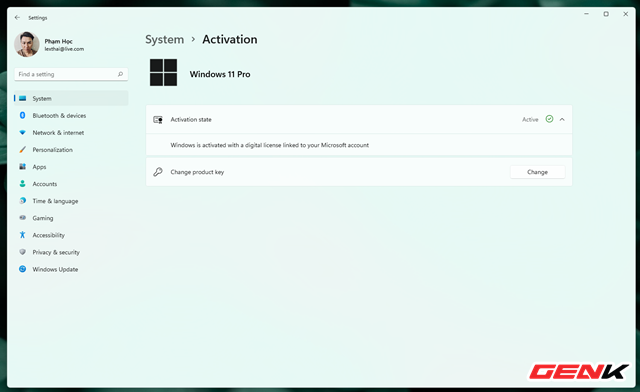640x392 pixels.
Task: Minimize the Settings window
Action: point(587,14)
